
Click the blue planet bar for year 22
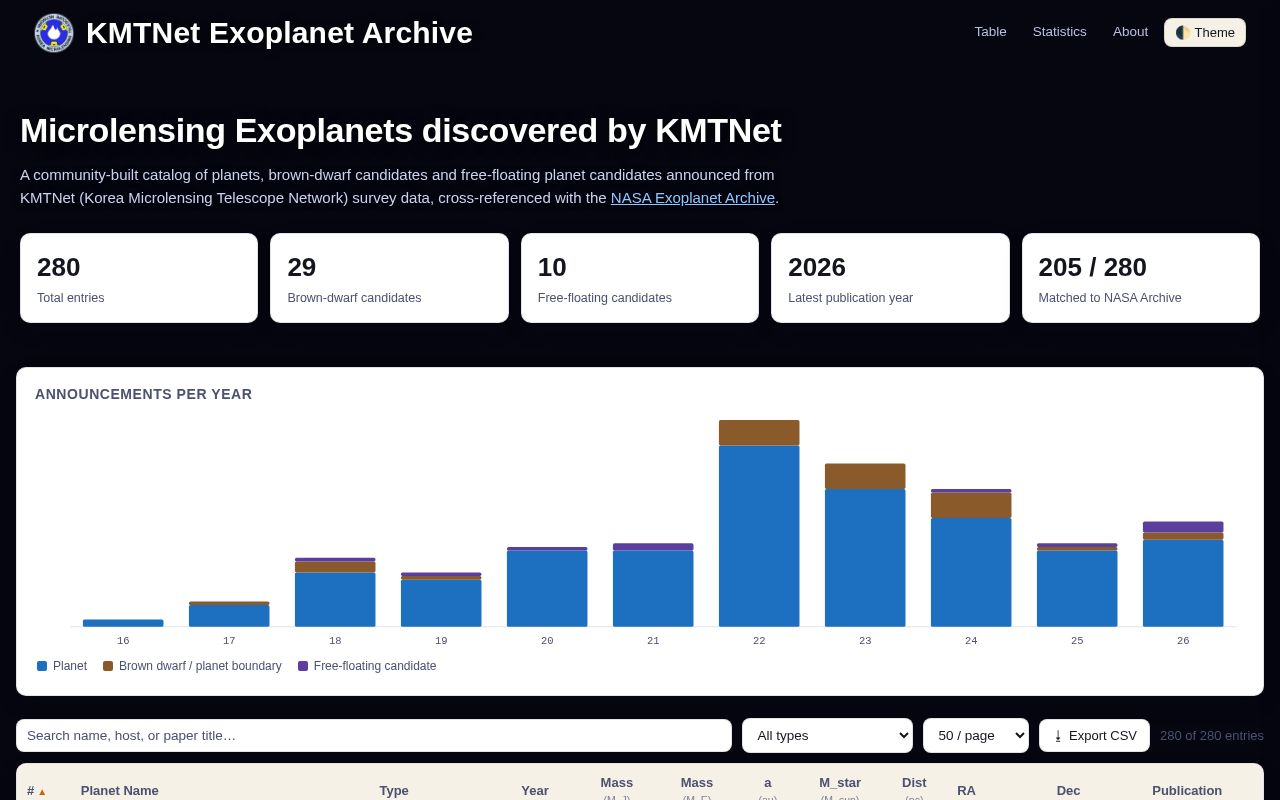(759, 536)
